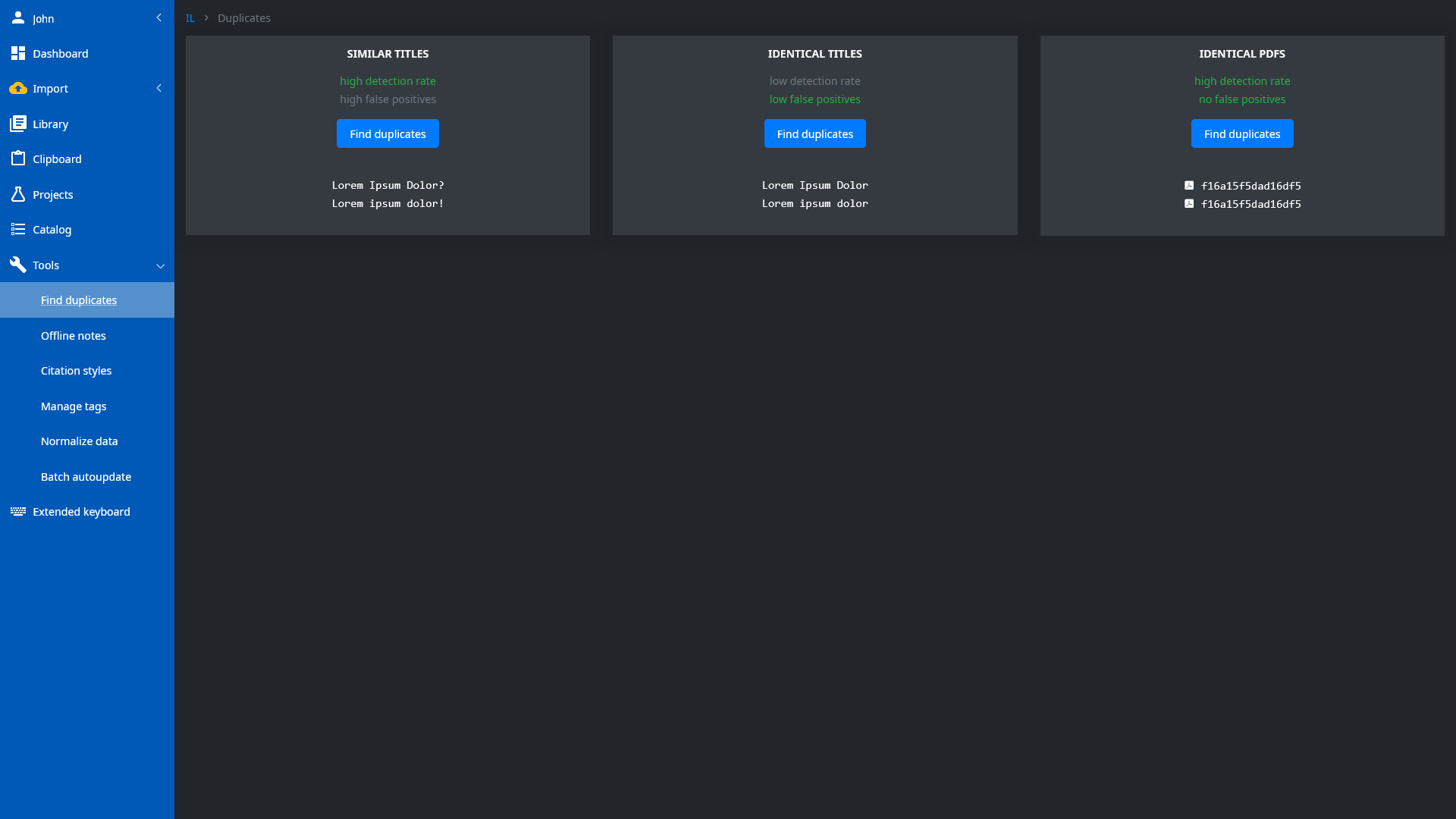Click the Import cloud upload icon

tap(17, 88)
